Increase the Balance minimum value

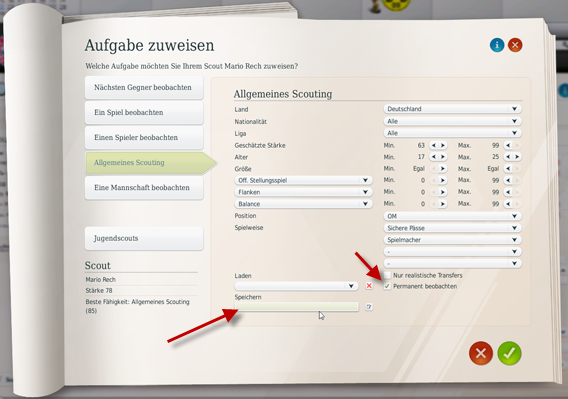pyautogui.click(x=442, y=204)
